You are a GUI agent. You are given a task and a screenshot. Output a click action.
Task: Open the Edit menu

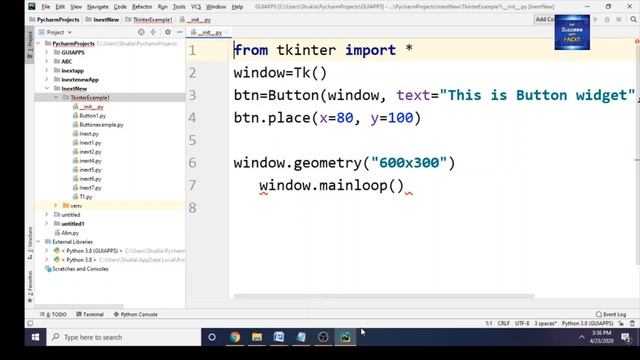[x=60, y=7]
